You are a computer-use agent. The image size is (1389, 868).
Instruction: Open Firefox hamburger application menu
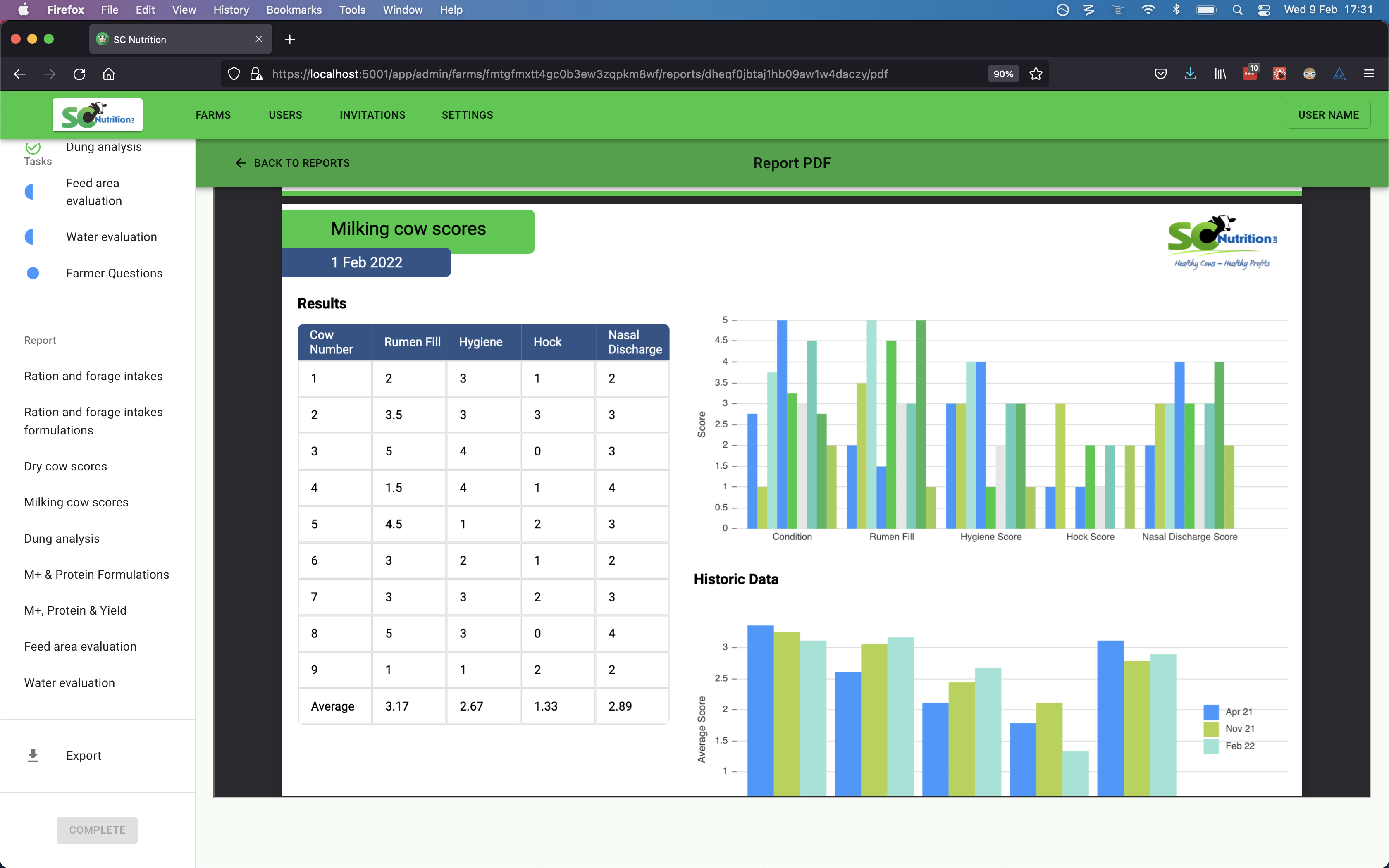tap(1369, 74)
